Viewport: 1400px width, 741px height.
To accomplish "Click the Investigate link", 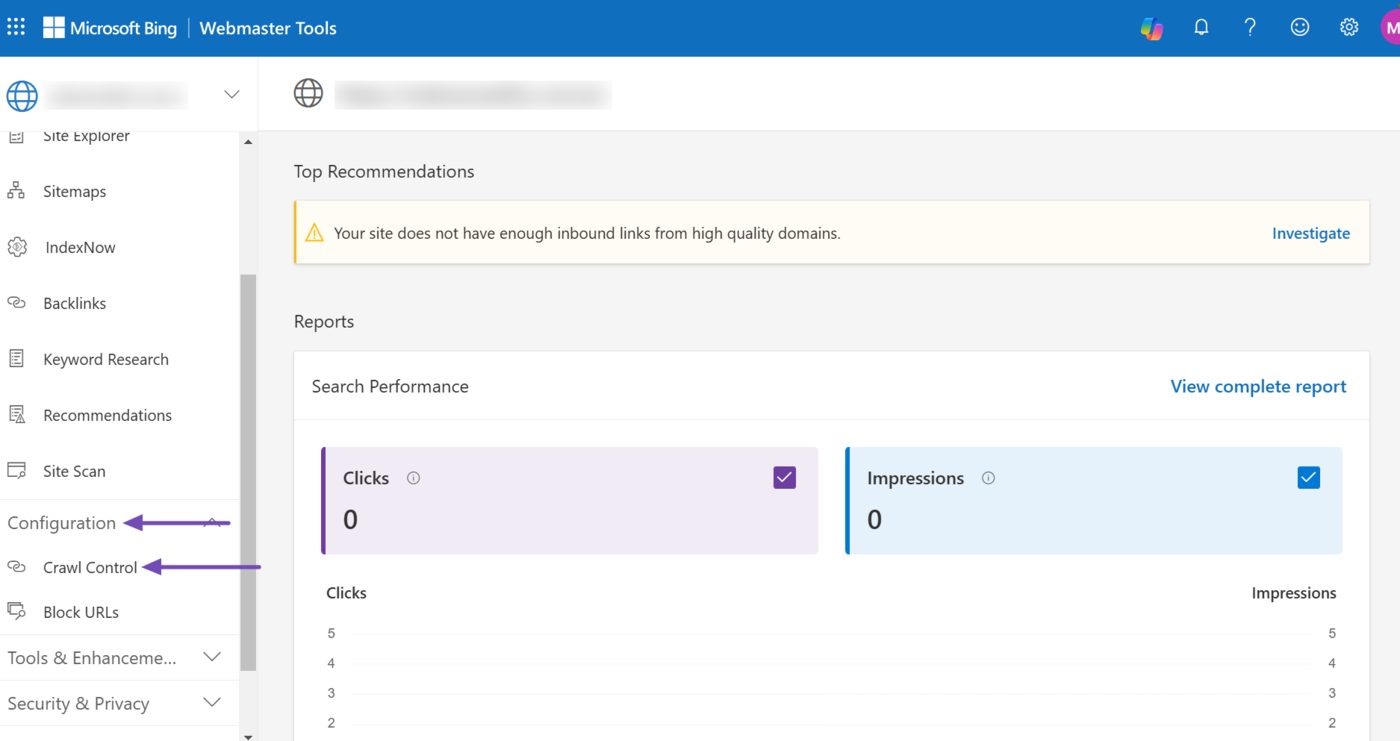I will click(x=1310, y=233).
